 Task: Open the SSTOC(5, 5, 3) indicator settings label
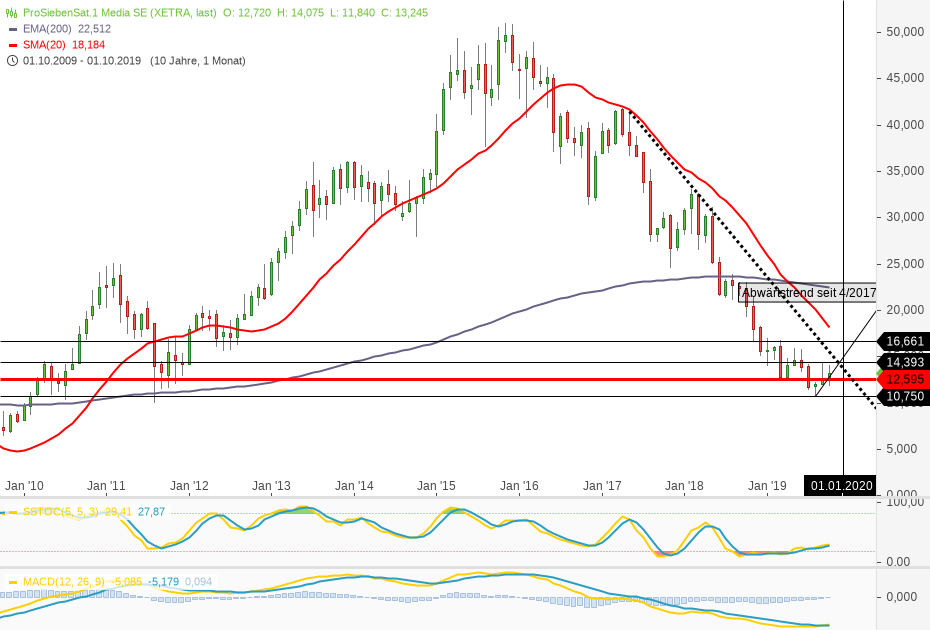pyautogui.click(x=62, y=512)
